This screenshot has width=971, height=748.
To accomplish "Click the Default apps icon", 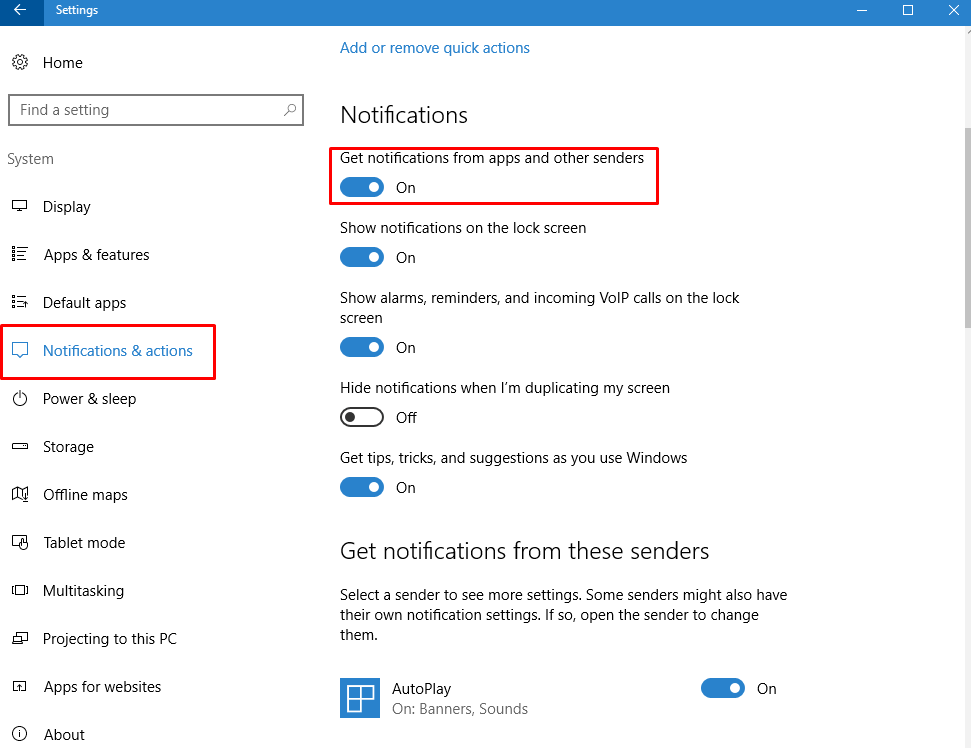I will click(20, 302).
